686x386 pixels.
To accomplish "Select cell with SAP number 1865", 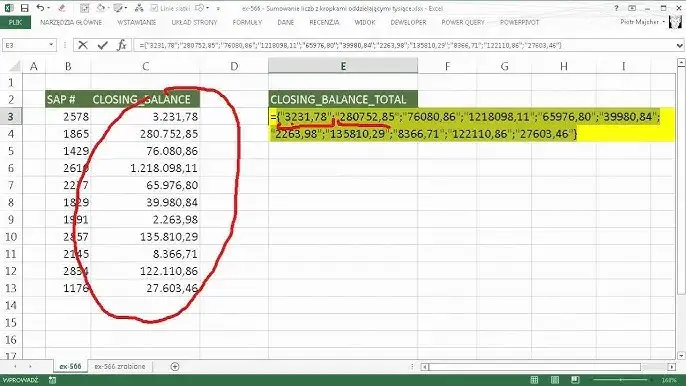I will tap(68, 134).
